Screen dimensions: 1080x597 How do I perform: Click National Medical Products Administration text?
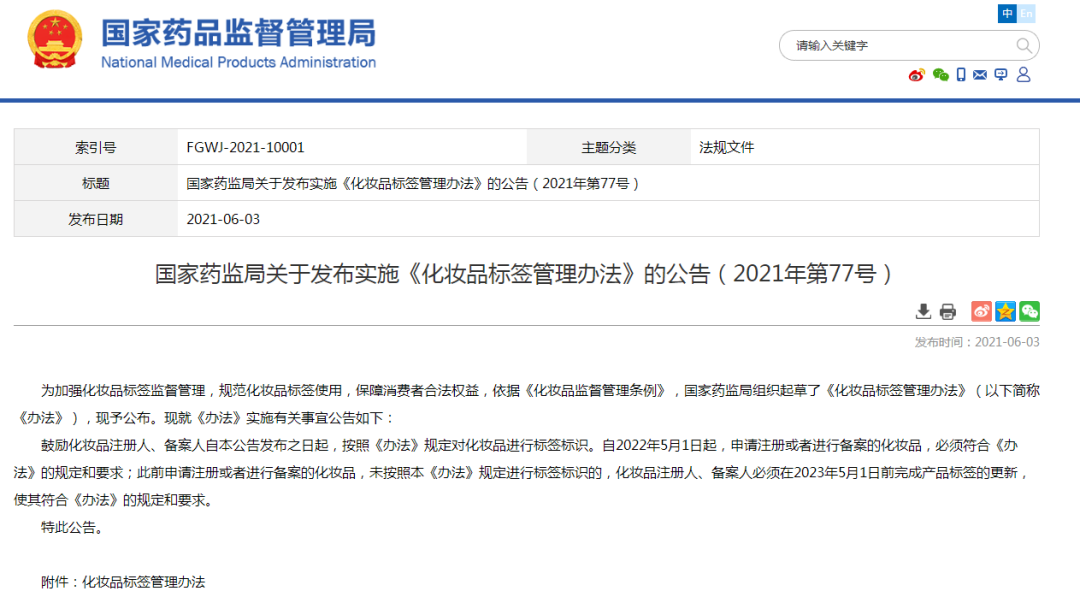tap(238, 62)
